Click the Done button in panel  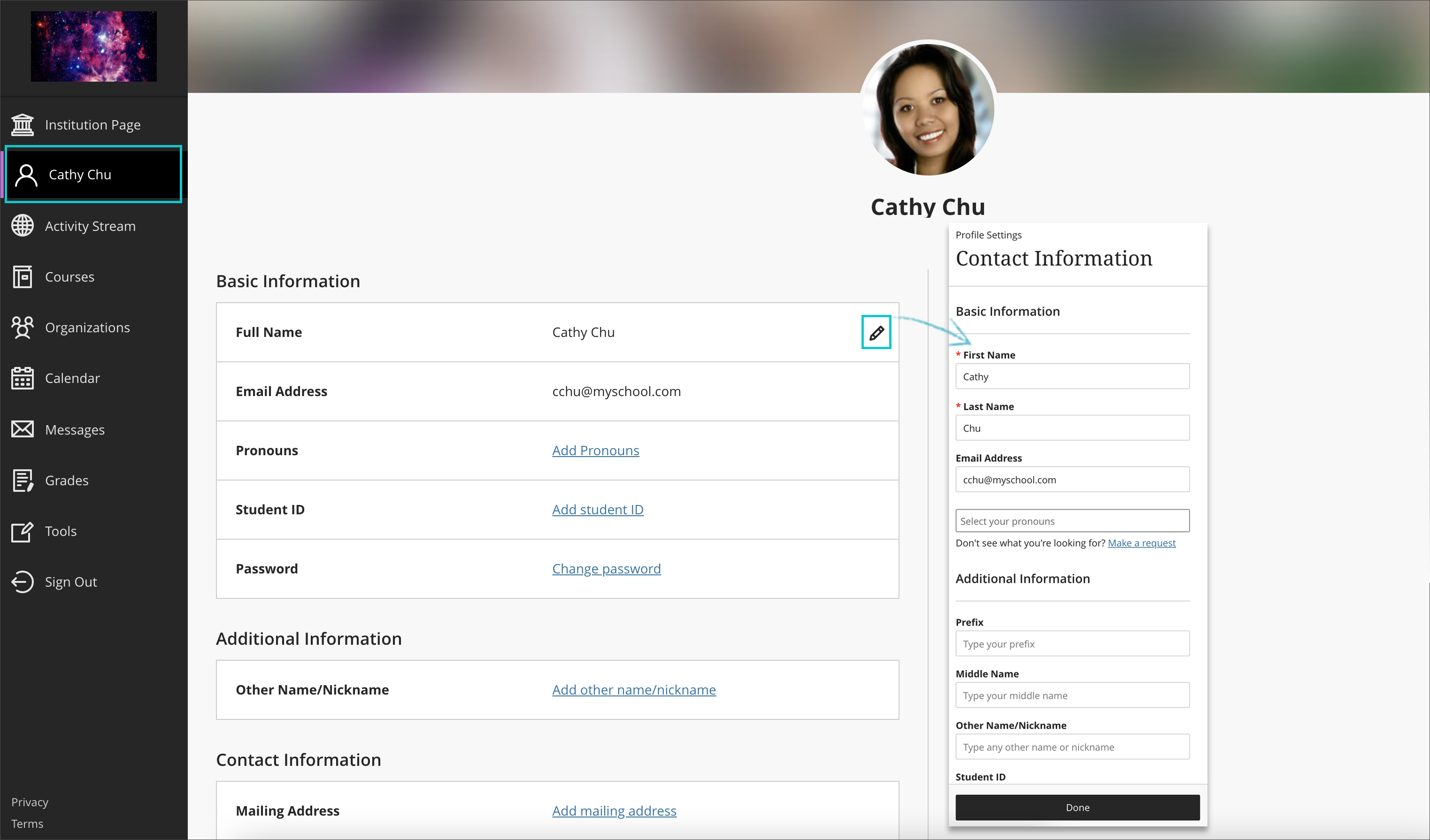[1077, 807]
